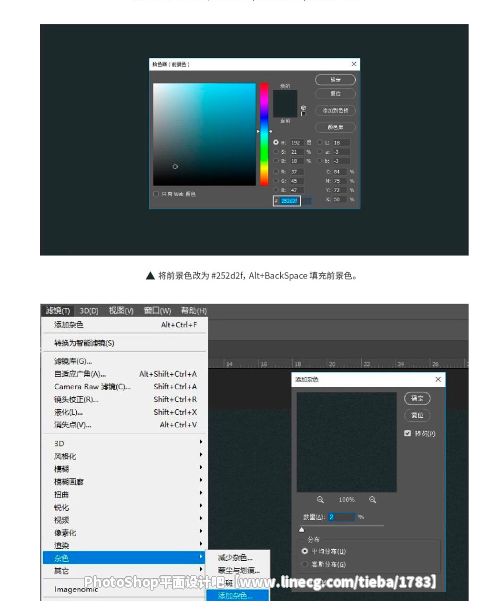Expand the 风格化 submenu arrow
Image resolution: width=492 pixels, height=601 pixels.
[x=201, y=455]
